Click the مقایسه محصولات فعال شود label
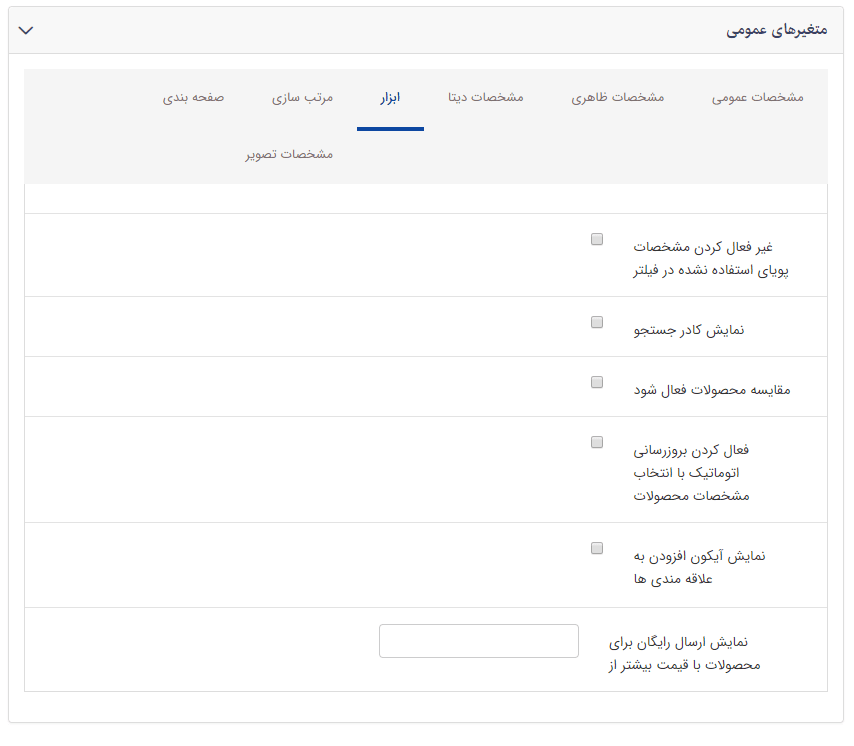 pyautogui.click(x=710, y=388)
